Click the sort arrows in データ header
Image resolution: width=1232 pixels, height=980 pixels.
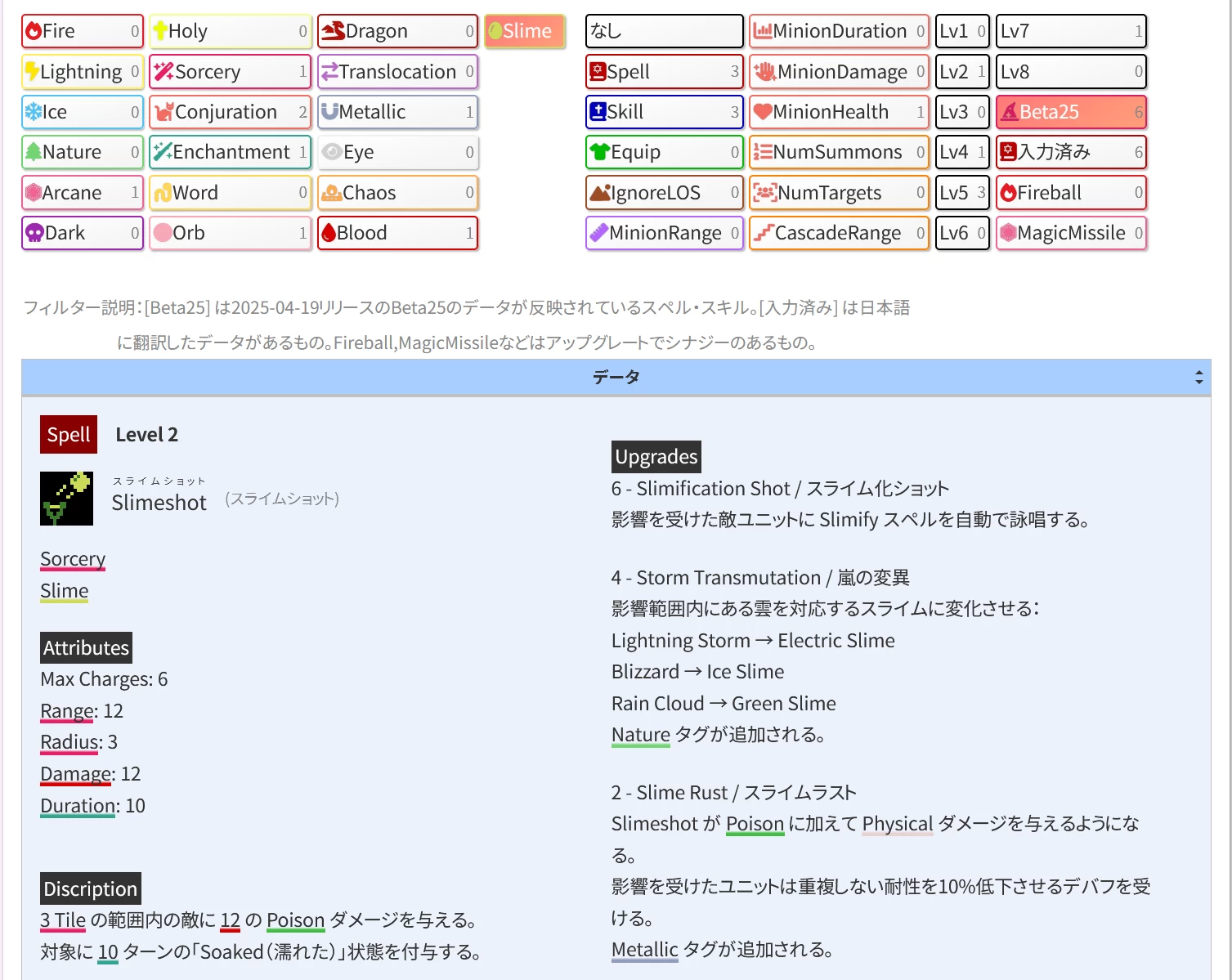pyautogui.click(x=1198, y=377)
